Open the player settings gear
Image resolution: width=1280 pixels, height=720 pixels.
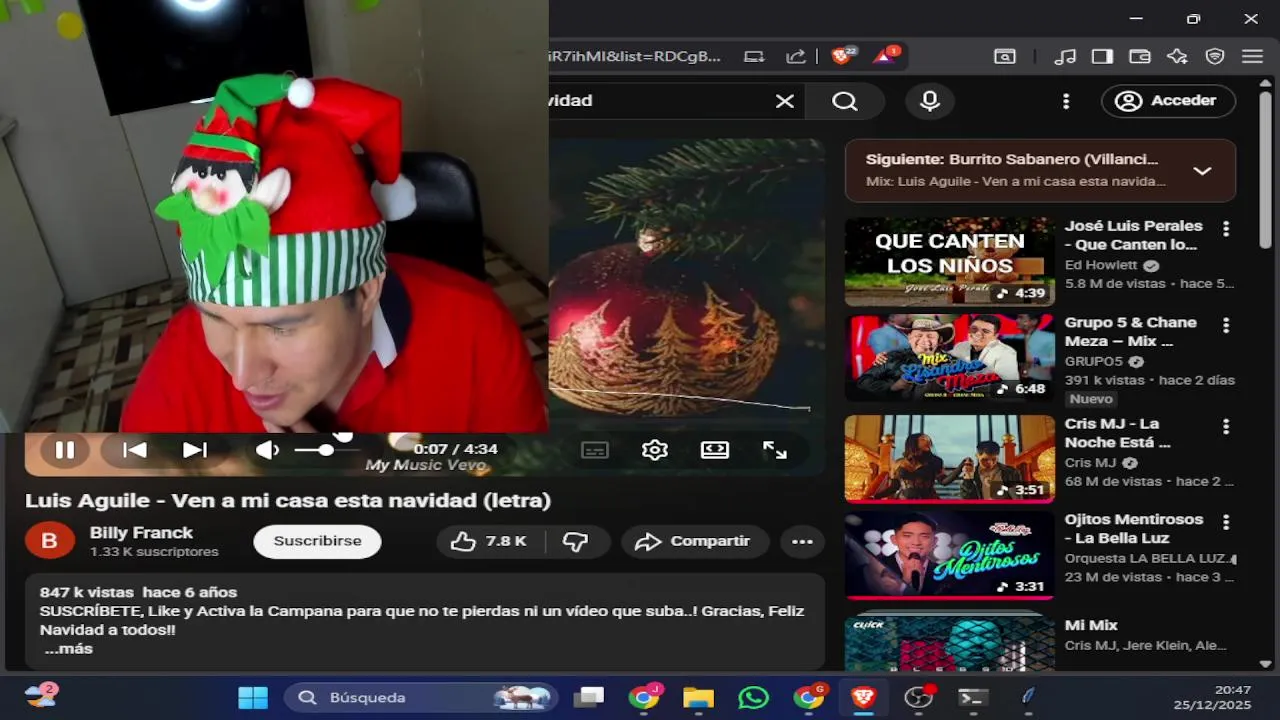(655, 450)
